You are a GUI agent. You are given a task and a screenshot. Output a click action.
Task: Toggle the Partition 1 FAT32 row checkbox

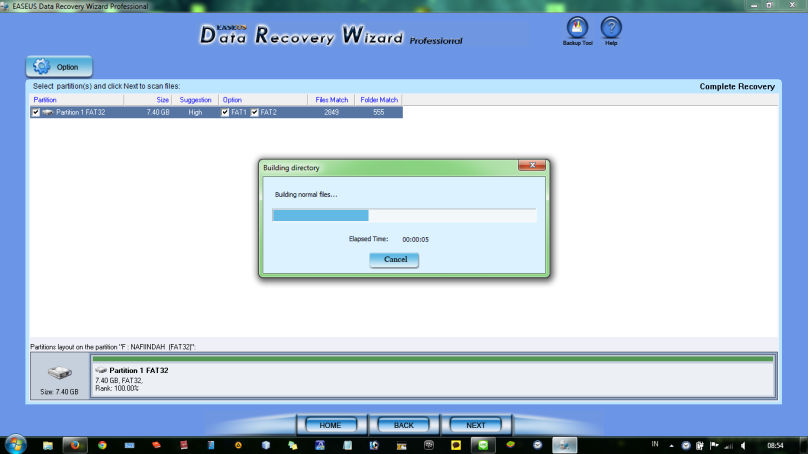coord(36,112)
